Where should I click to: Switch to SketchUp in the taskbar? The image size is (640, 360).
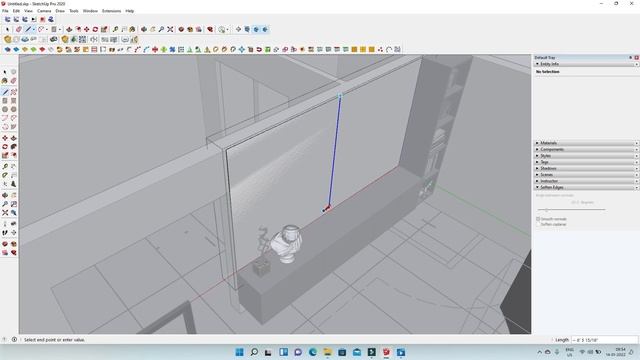[x=386, y=352]
